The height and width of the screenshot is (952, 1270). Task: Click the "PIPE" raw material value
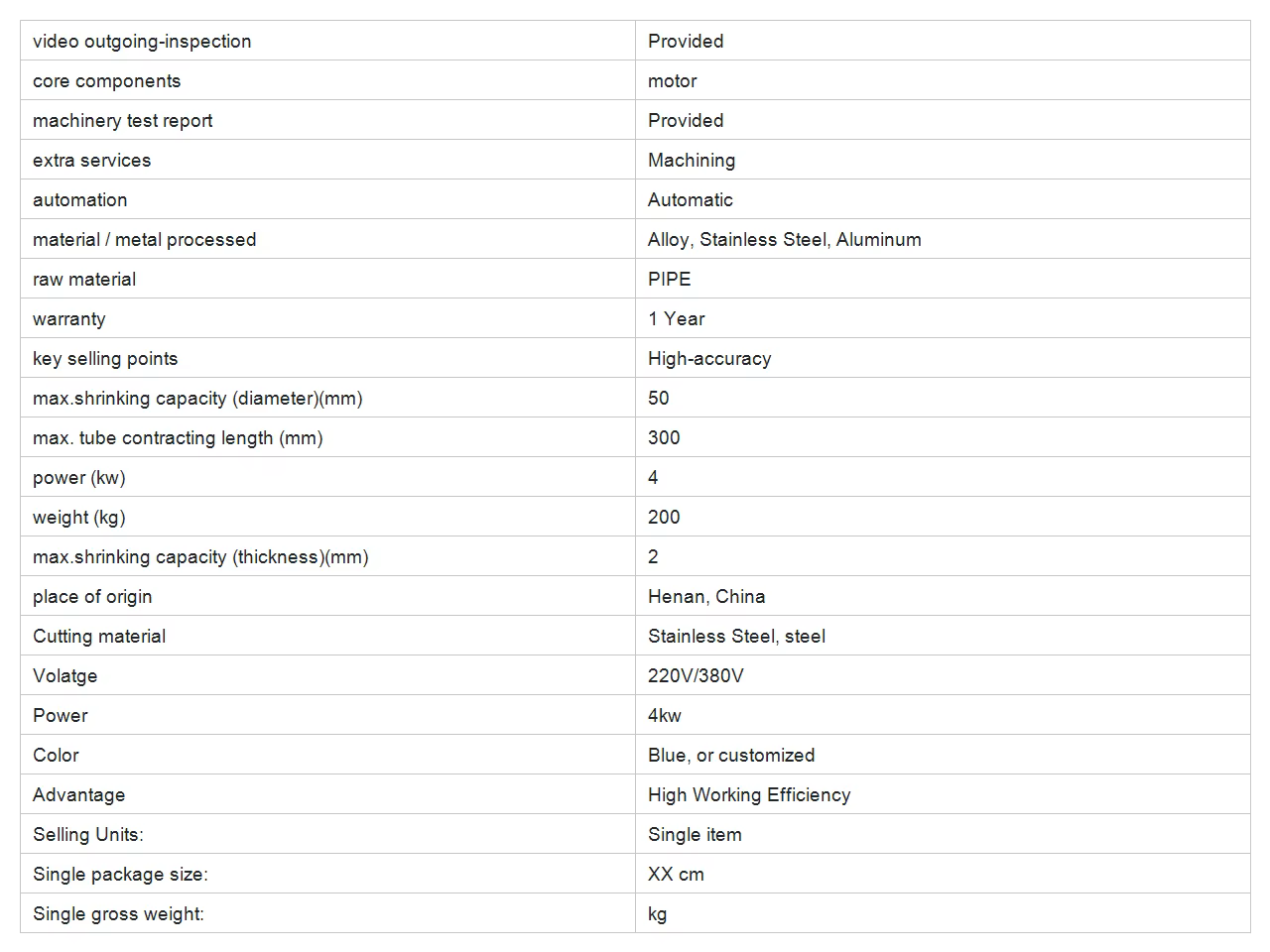coord(670,279)
